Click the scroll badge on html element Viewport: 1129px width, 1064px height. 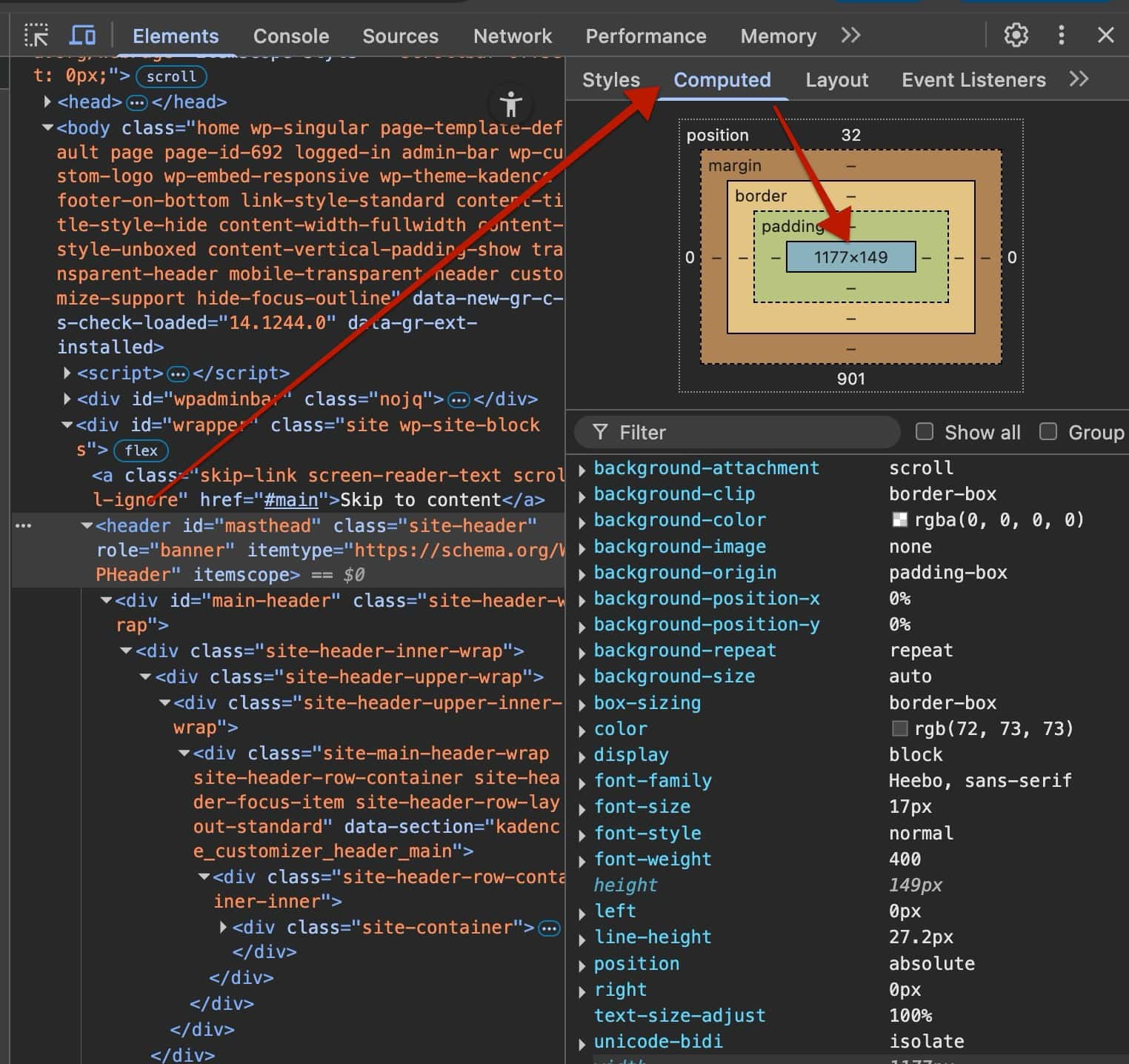[171, 76]
